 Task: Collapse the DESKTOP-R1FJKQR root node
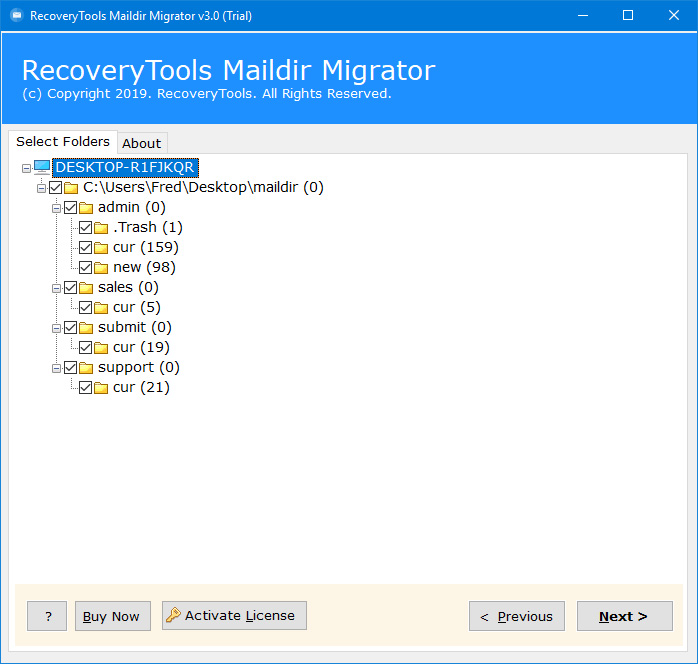click(26, 168)
